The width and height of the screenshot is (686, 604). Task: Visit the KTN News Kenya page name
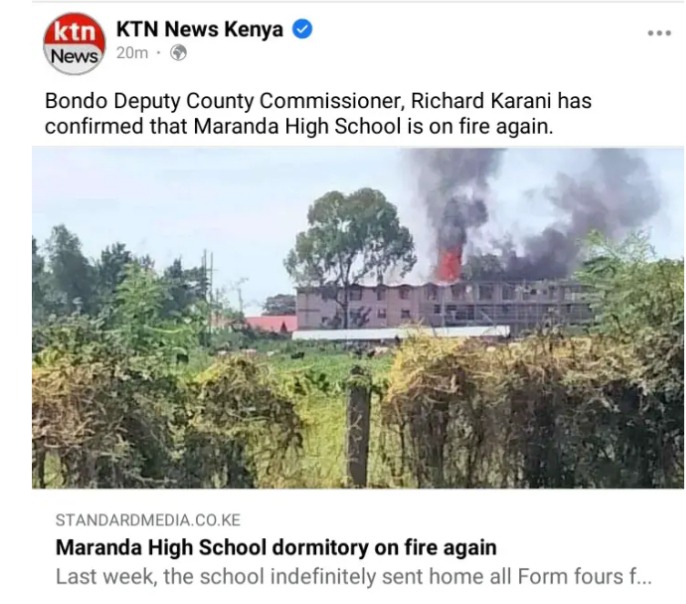[200, 29]
